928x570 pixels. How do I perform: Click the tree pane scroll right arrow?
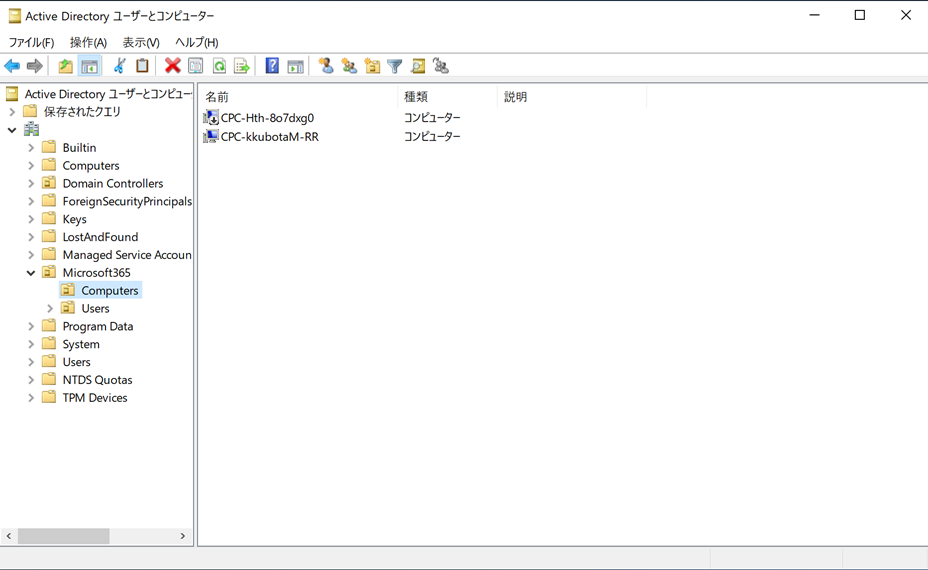click(x=183, y=536)
